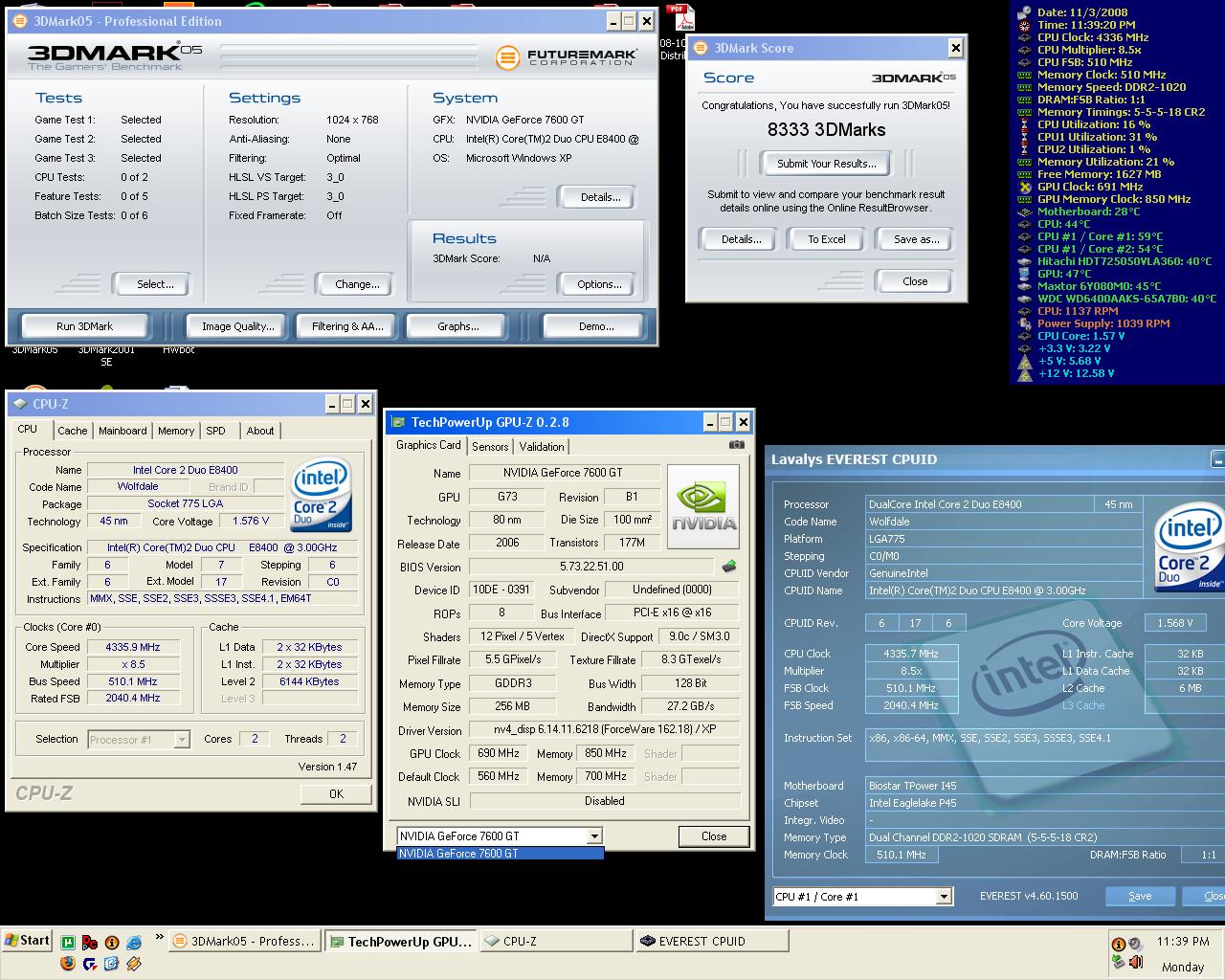Open GPU selection dropdown in GPU-Z

(594, 836)
